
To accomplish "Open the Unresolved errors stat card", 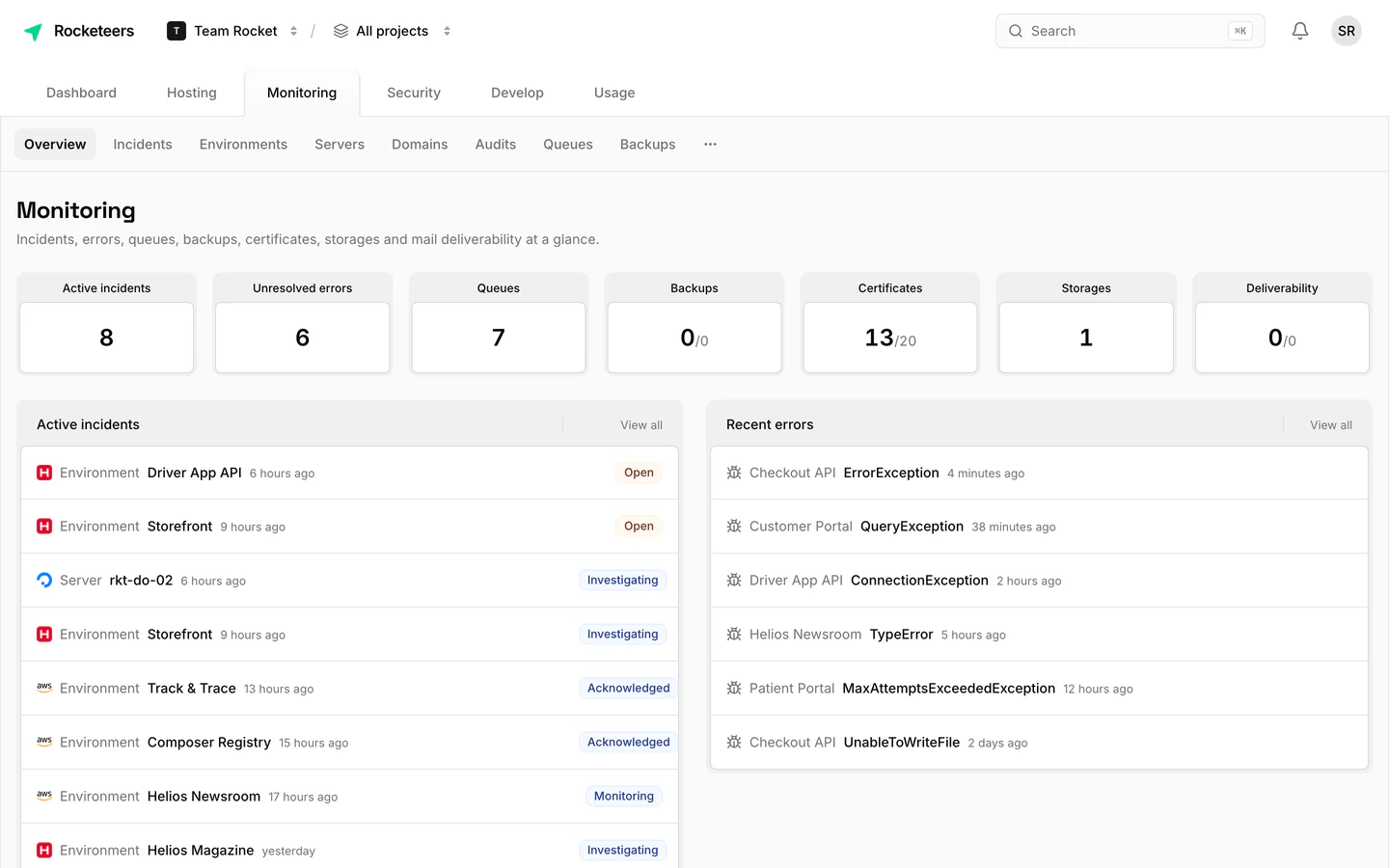I will click(x=302, y=323).
